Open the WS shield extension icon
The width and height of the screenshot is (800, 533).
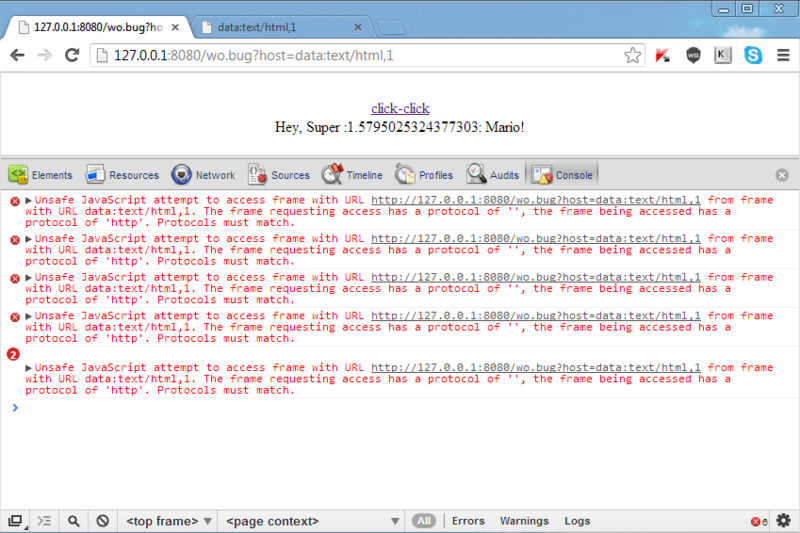pyautogui.click(x=693, y=55)
